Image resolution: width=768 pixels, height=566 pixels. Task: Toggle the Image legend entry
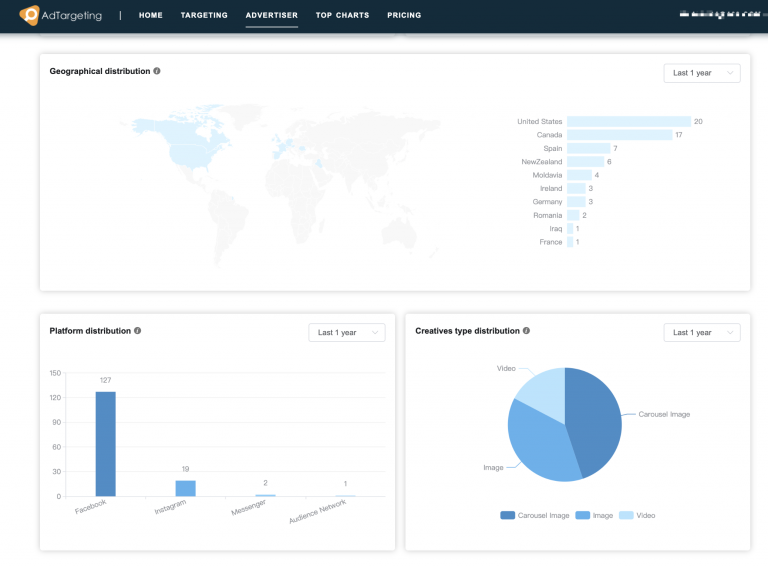pos(594,515)
